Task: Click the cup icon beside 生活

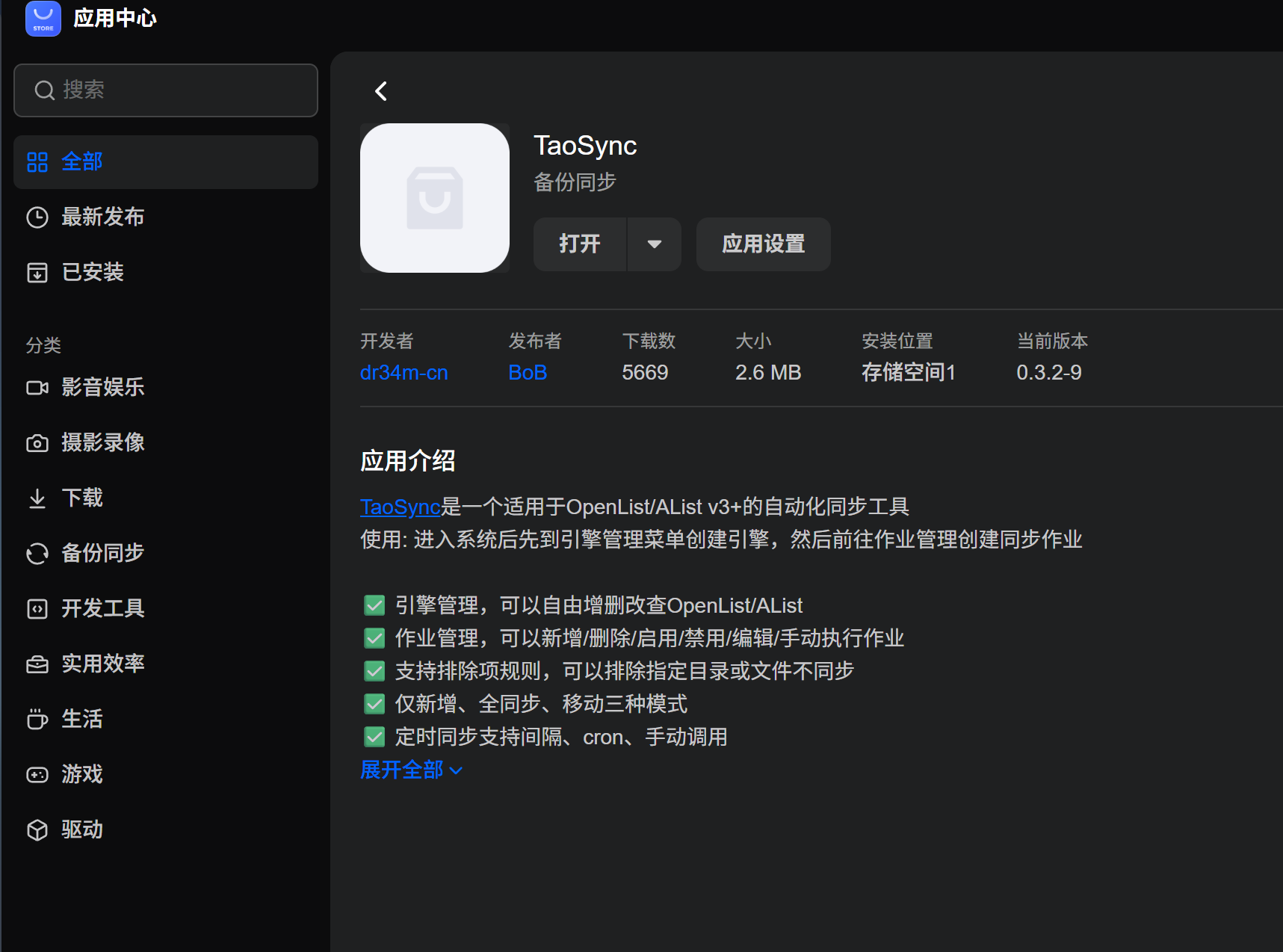Action: [x=37, y=720]
